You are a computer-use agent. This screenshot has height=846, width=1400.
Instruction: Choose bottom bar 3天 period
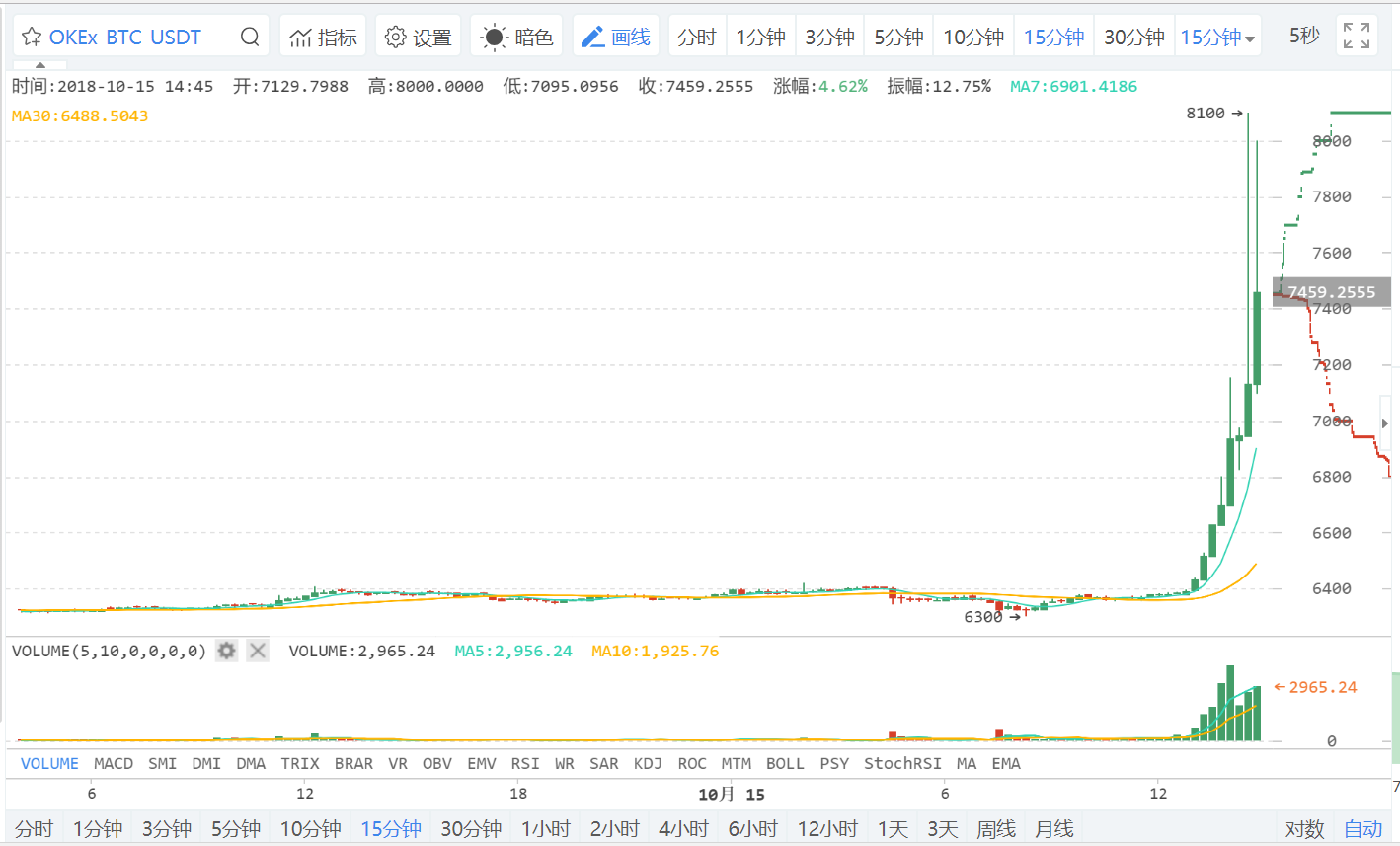tap(943, 829)
